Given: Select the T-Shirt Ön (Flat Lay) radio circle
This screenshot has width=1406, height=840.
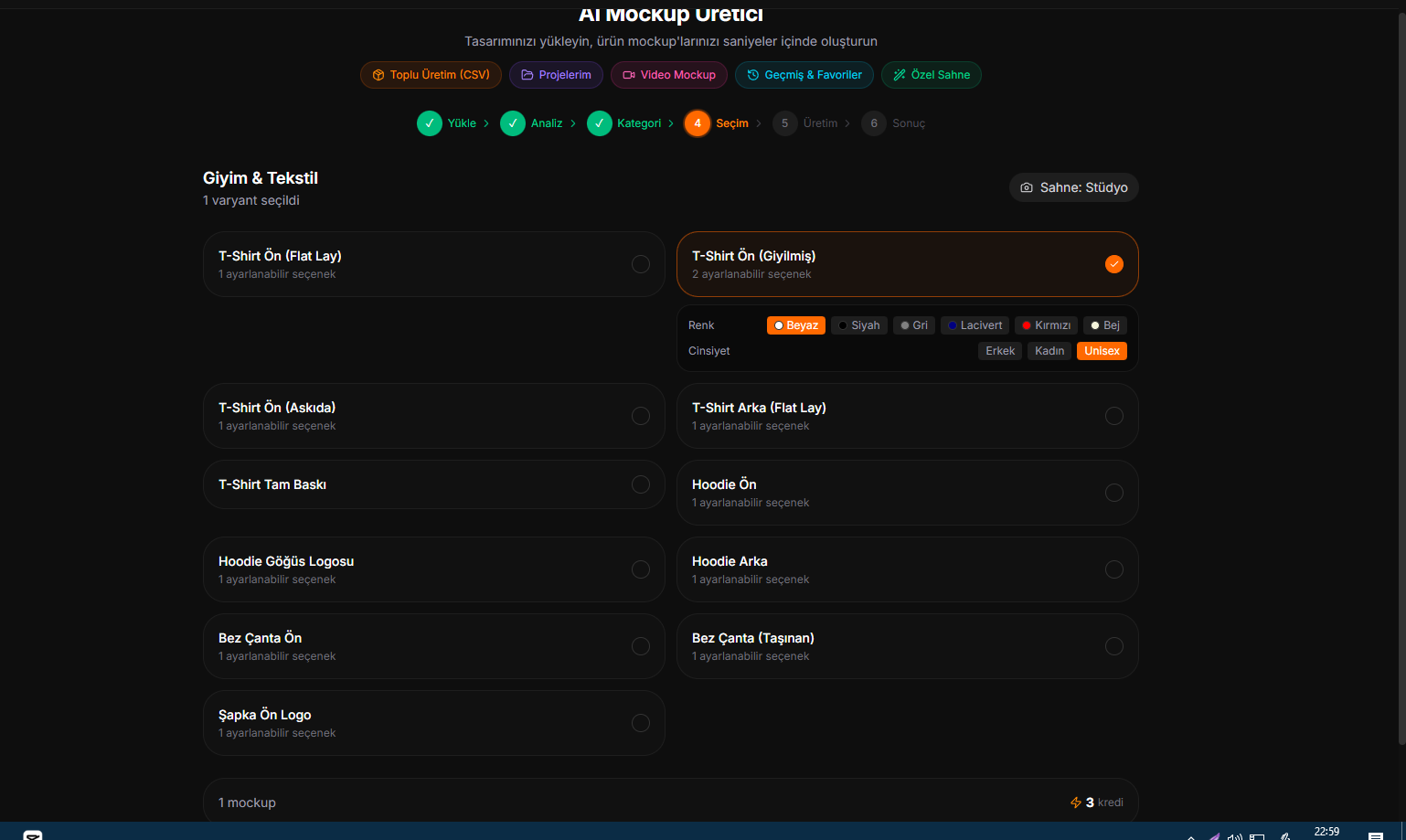Looking at the screenshot, I should 641,264.
